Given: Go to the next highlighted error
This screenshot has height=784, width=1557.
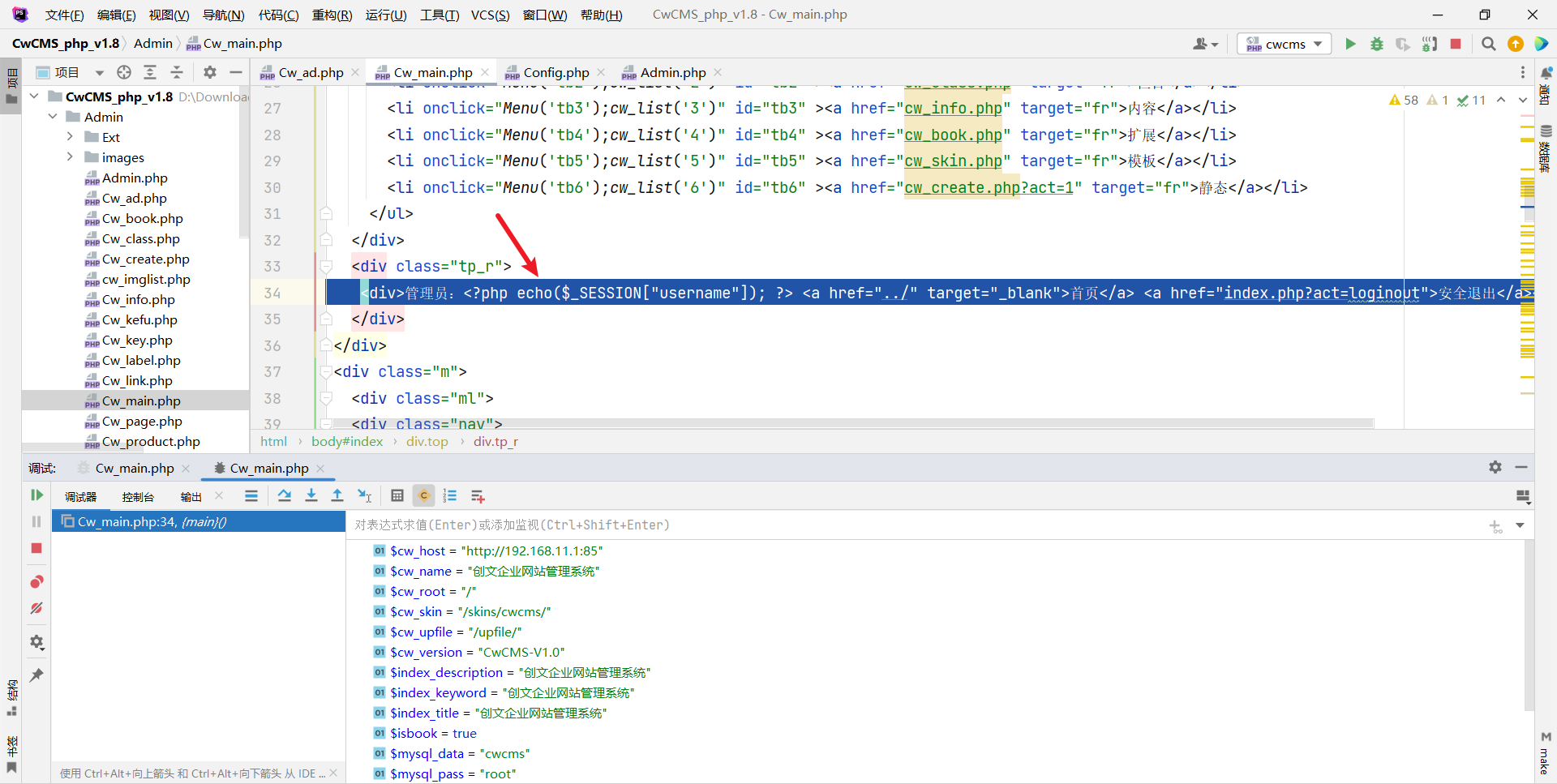Looking at the screenshot, I should click(1523, 100).
